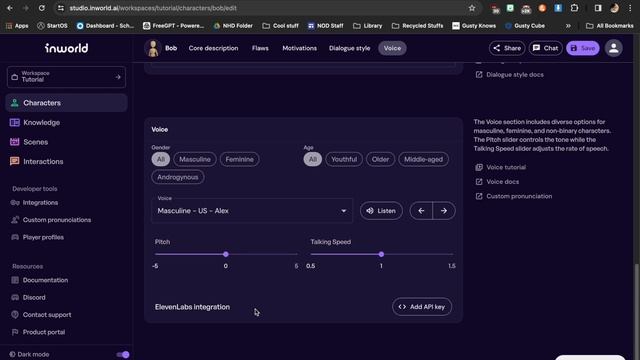Switch to the Flaws tab
The image size is (640, 360).
[260, 48]
